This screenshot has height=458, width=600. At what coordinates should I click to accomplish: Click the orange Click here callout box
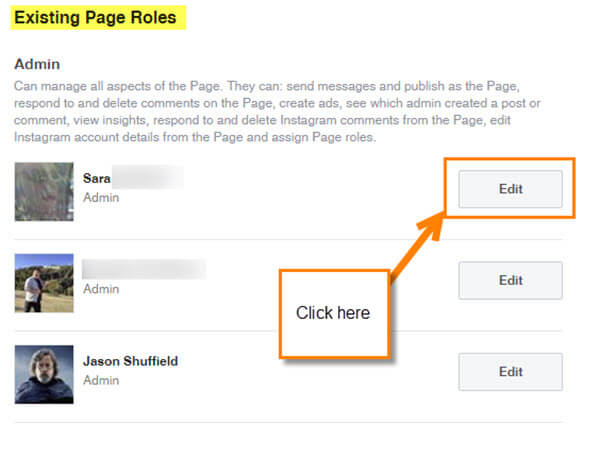[334, 314]
